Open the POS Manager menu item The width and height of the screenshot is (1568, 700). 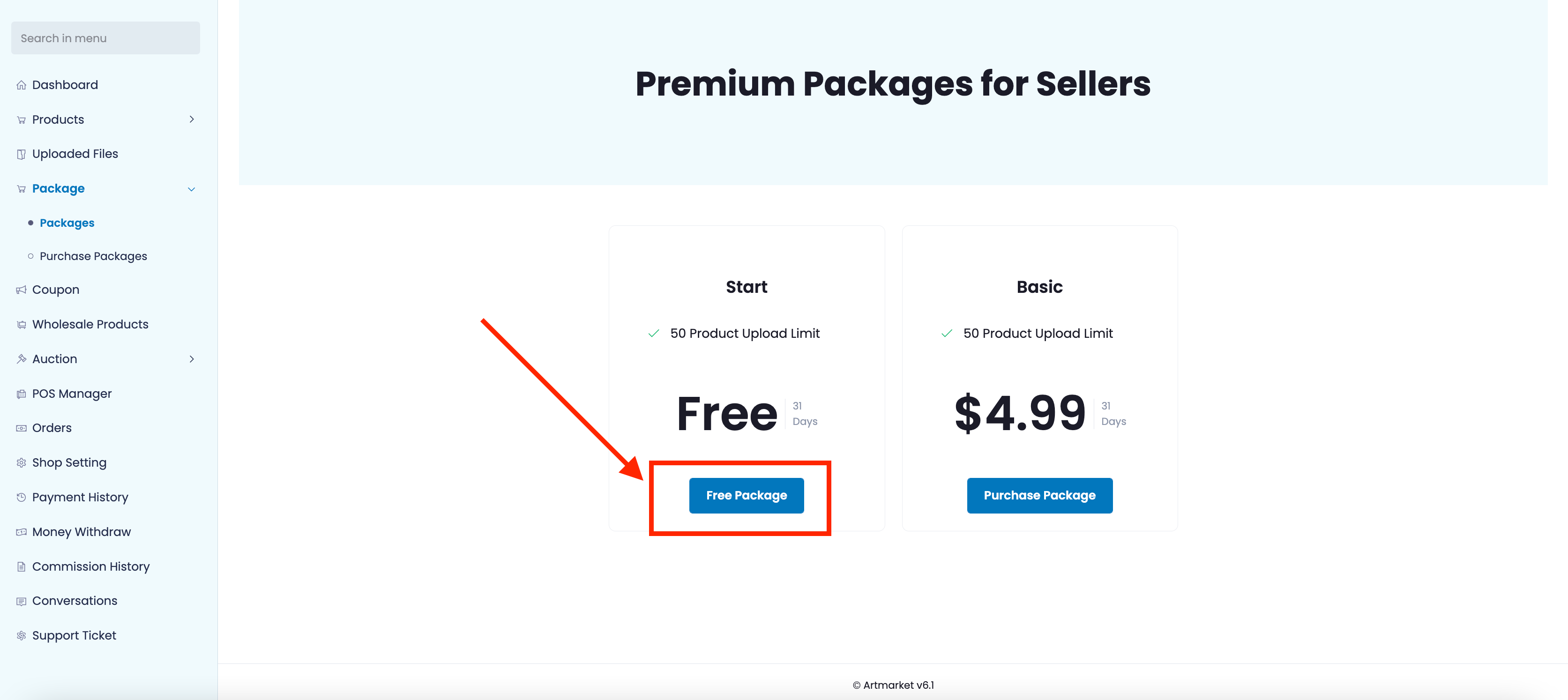coord(72,394)
